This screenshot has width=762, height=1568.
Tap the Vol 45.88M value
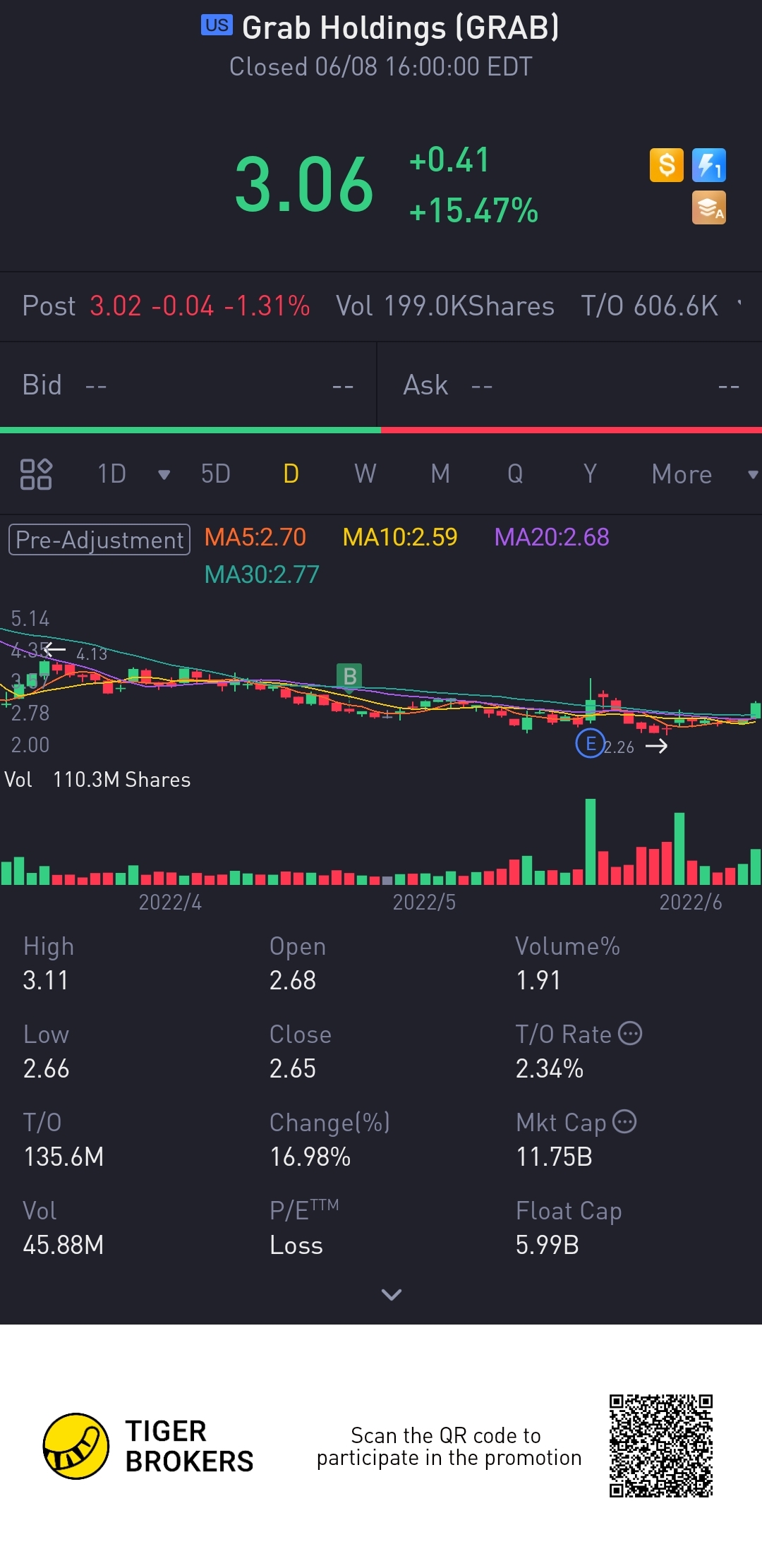click(64, 1246)
